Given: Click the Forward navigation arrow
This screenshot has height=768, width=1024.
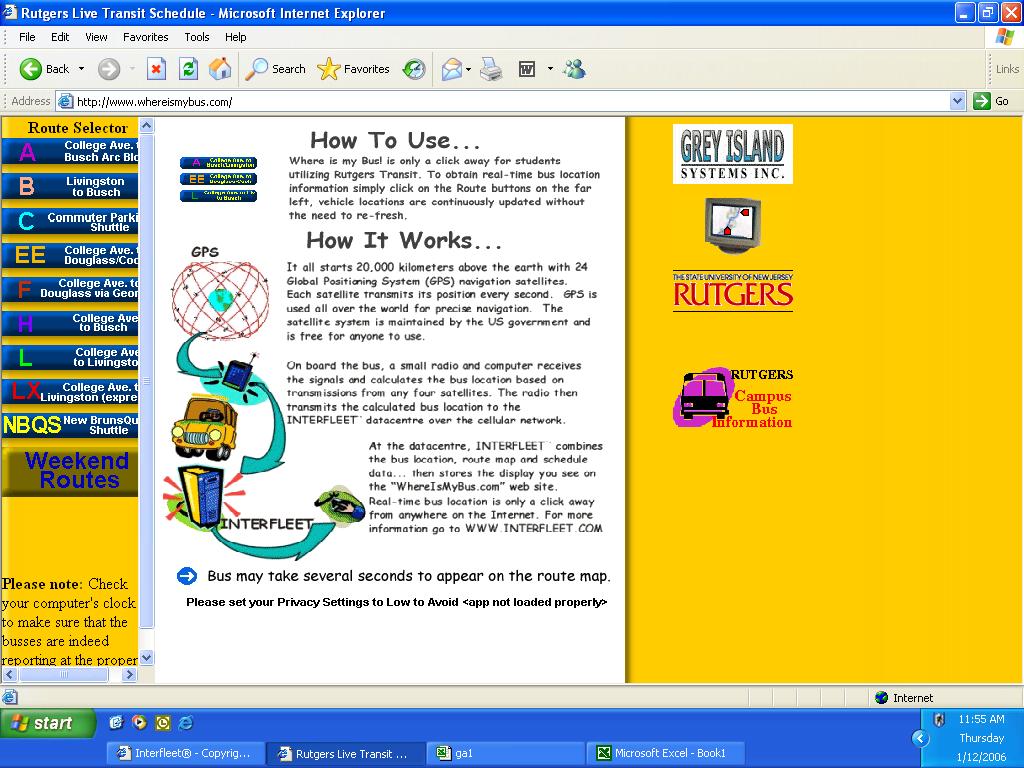Looking at the screenshot, I should 108,69.
